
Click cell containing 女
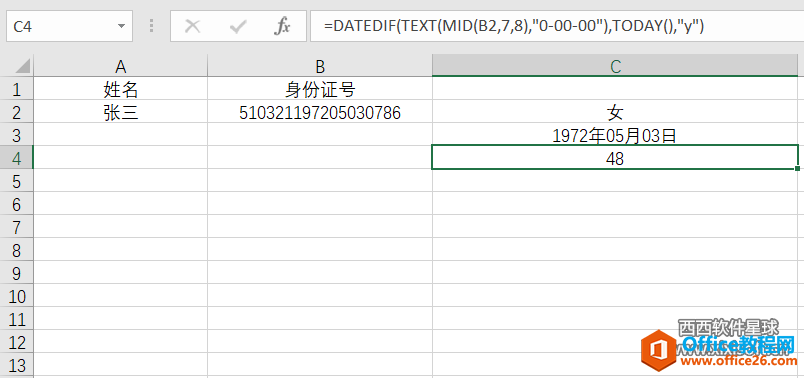pos(615,112)
